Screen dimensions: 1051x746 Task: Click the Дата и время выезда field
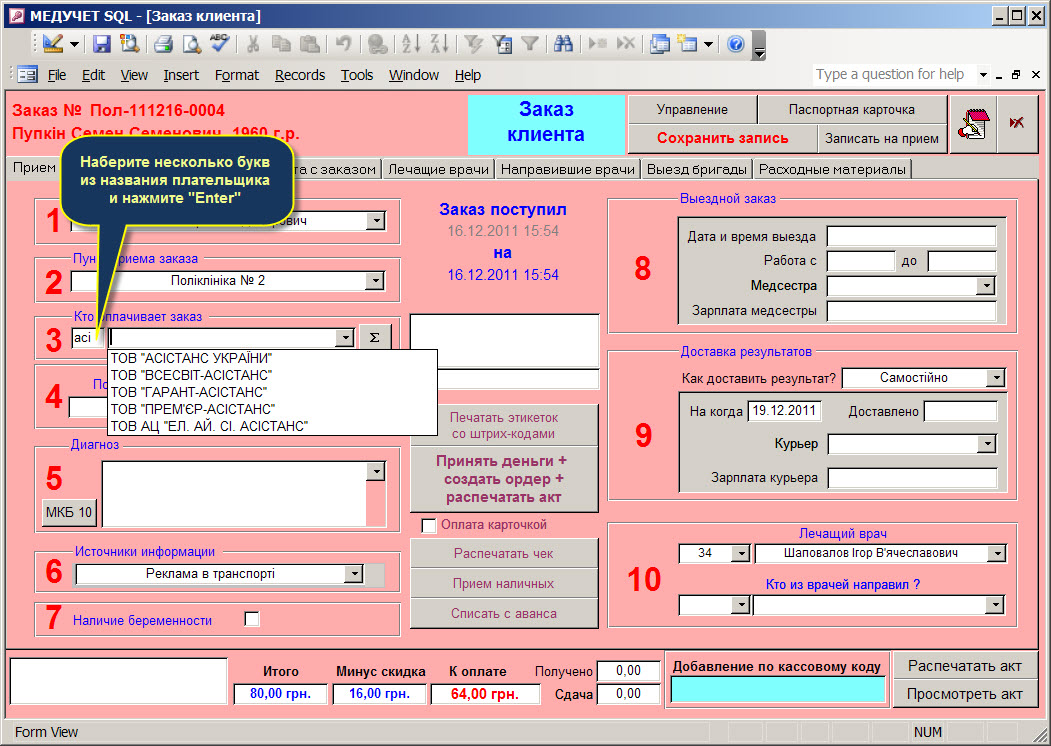(x=911, y=237)
